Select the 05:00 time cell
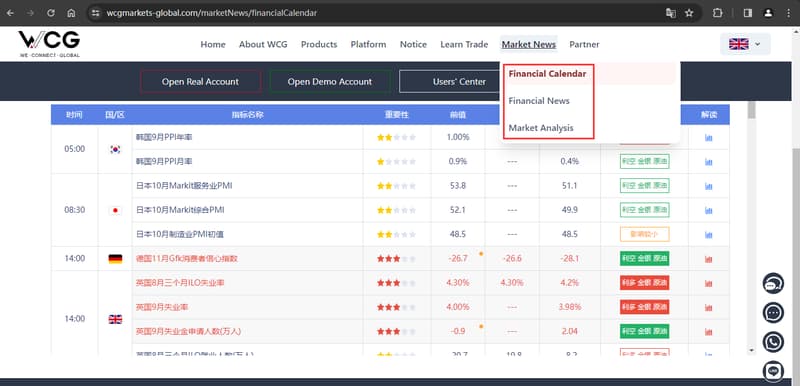The height and width of the screenshot is (386, 800). coord(74,149)
